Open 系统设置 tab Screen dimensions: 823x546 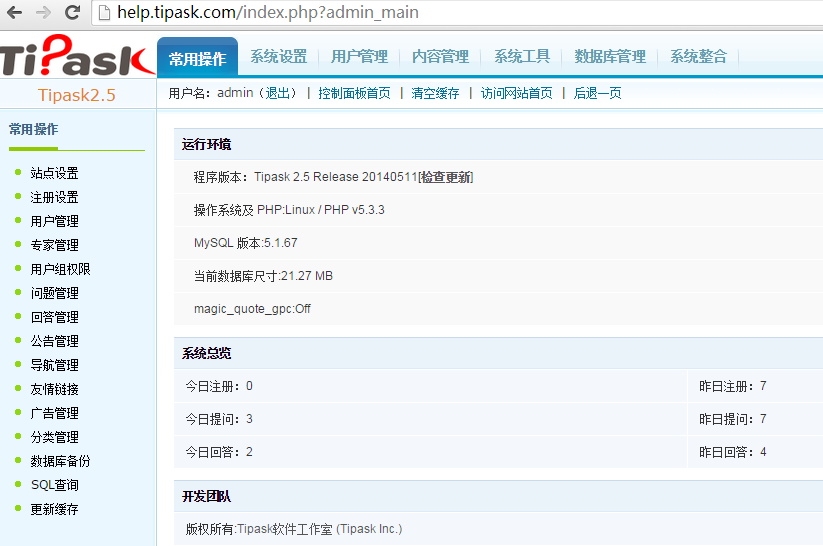279,56
